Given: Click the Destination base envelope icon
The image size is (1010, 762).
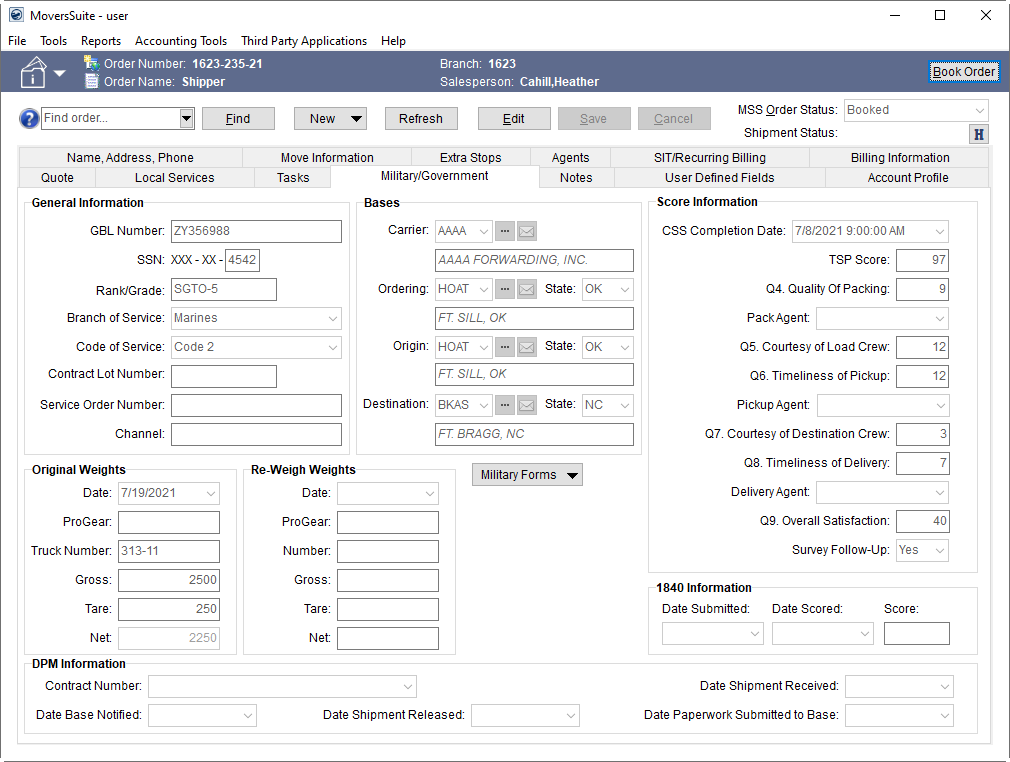Looking at the screenshot, I should pos(526,405).
